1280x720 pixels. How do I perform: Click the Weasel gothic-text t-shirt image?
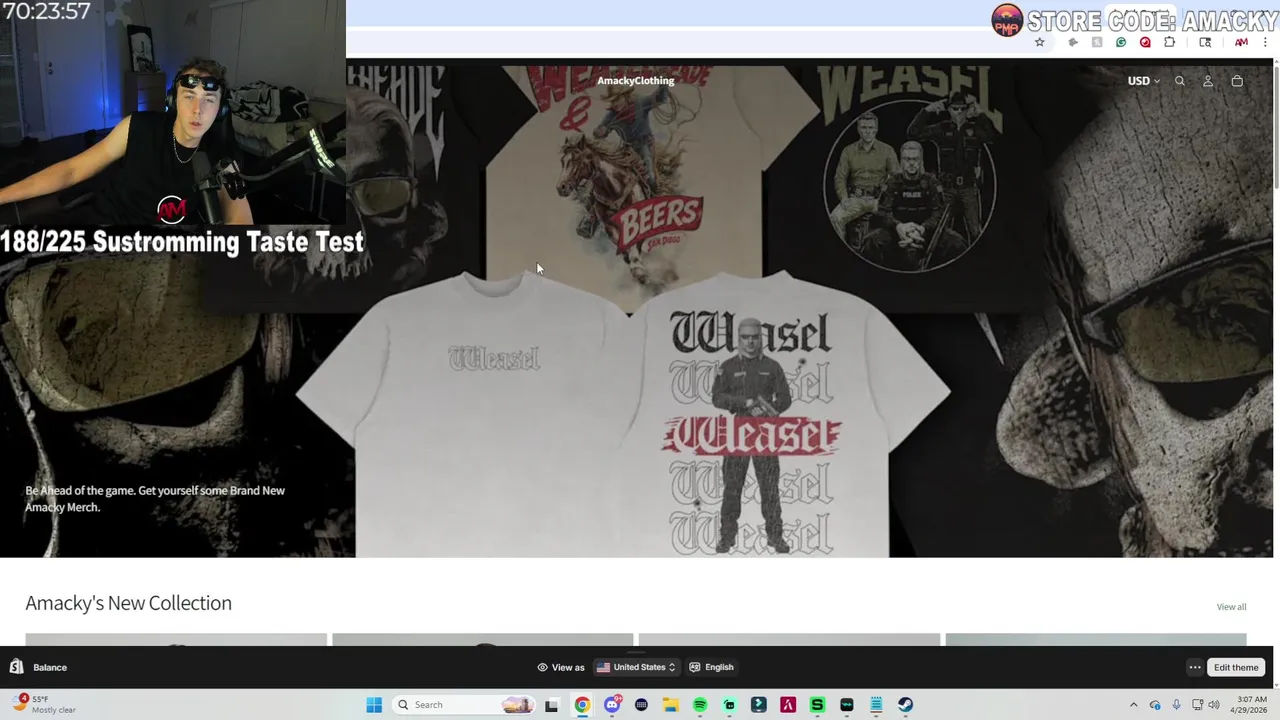755,415
